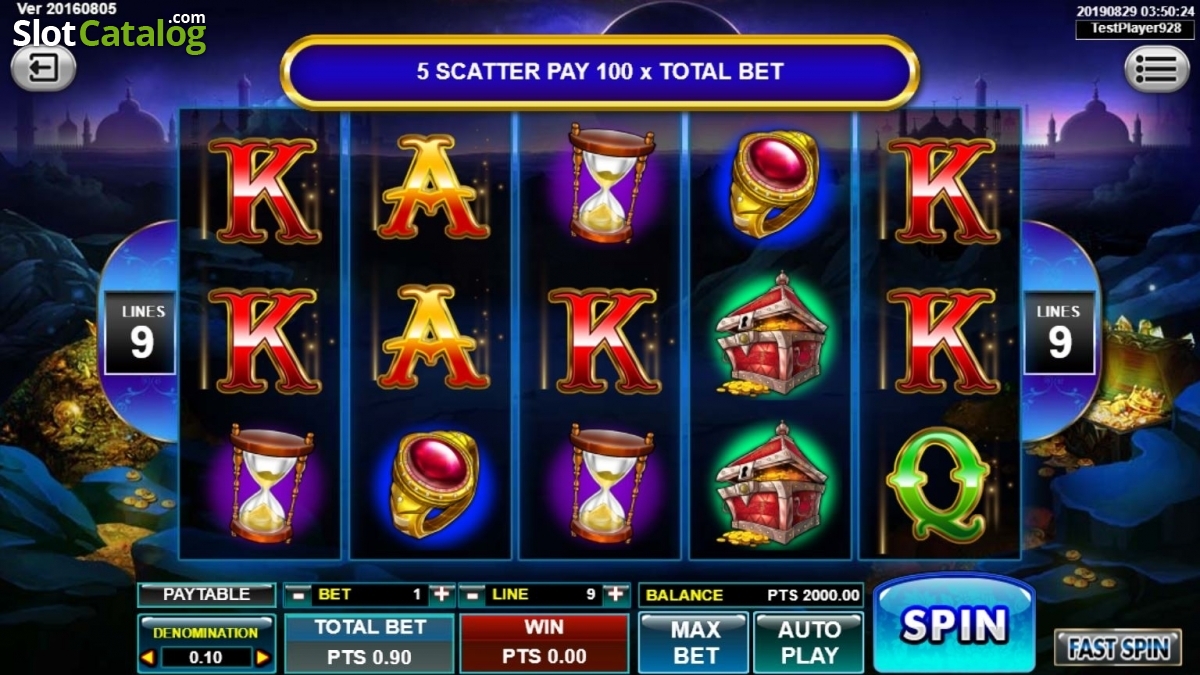1200x675 pixels.
Task: Increase bet with plus button
Action: click(x=442, y=594)
